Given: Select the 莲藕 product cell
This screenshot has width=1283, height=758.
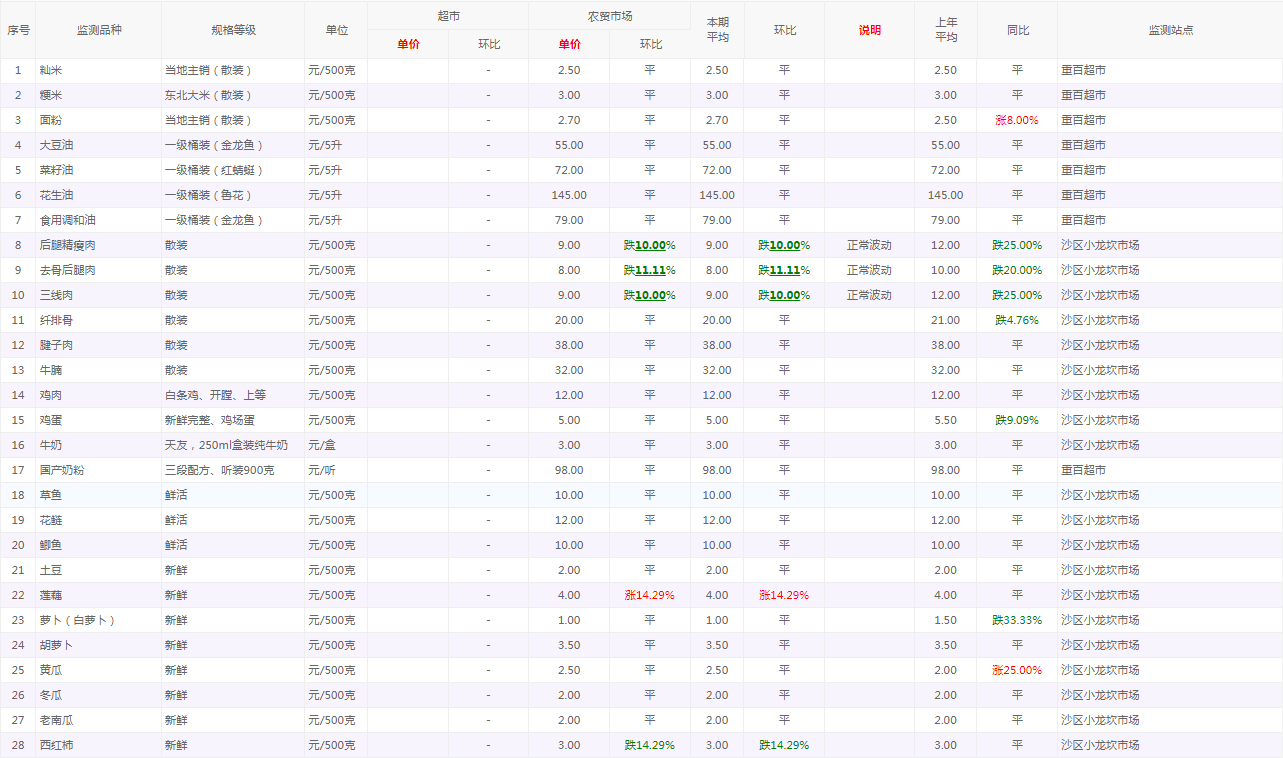Looking at the screenshot, I should pyautogui.click(x=98, y=595).
